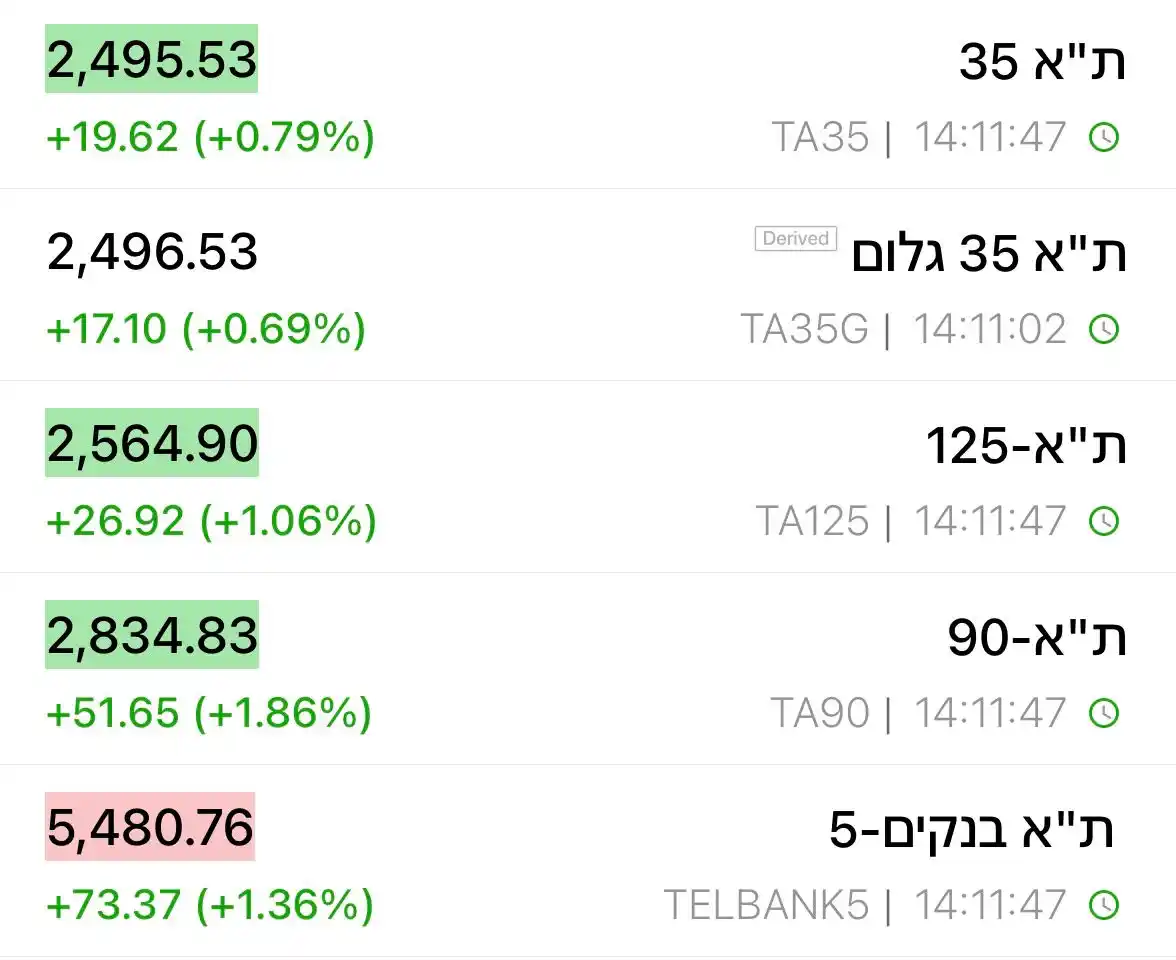Expand the ת"א-125 index row
This screenshot has height=960, width=1176.
588,479
